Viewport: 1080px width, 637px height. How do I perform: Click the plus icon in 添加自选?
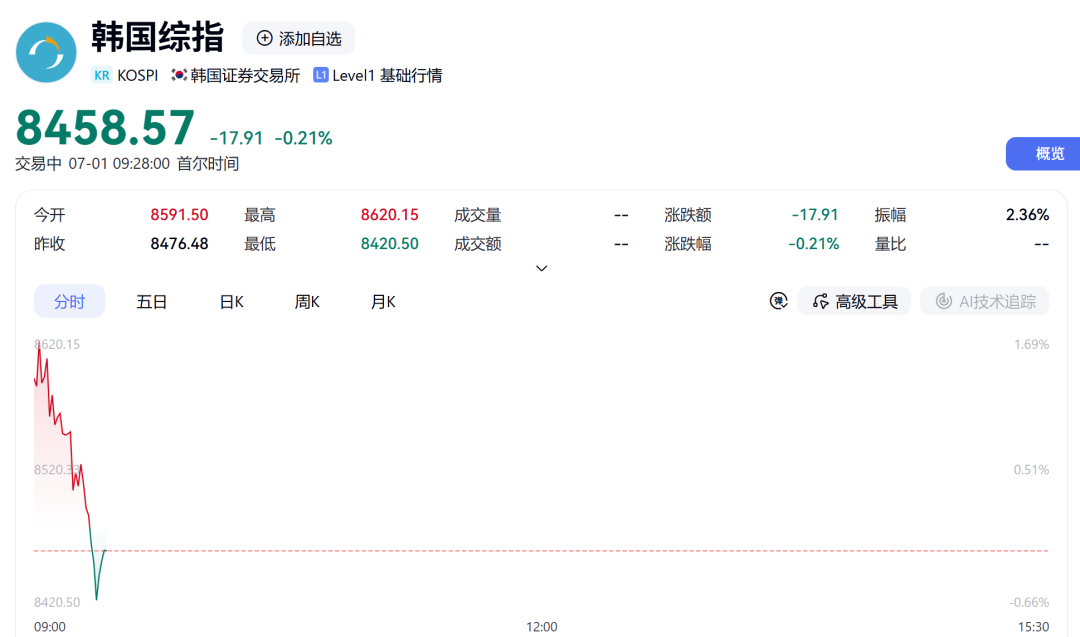(x=264, y=38)
